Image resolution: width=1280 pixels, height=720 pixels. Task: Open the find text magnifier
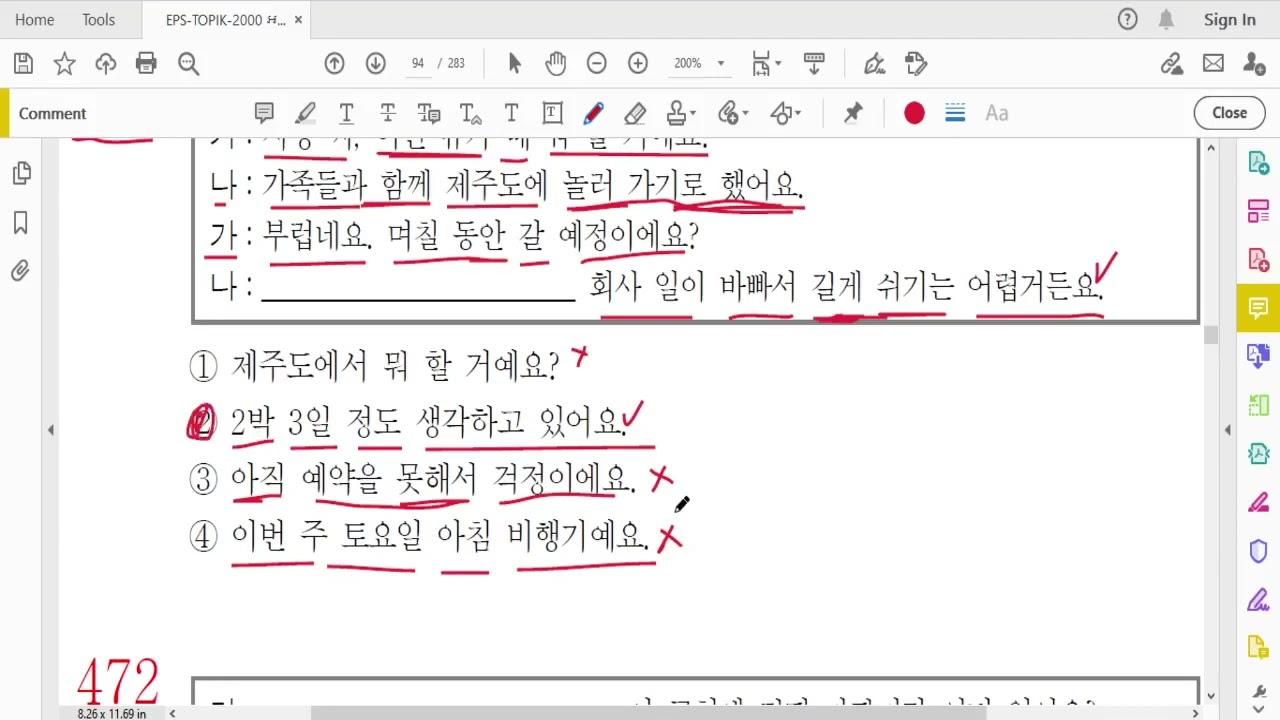click(x=188, y=64)
